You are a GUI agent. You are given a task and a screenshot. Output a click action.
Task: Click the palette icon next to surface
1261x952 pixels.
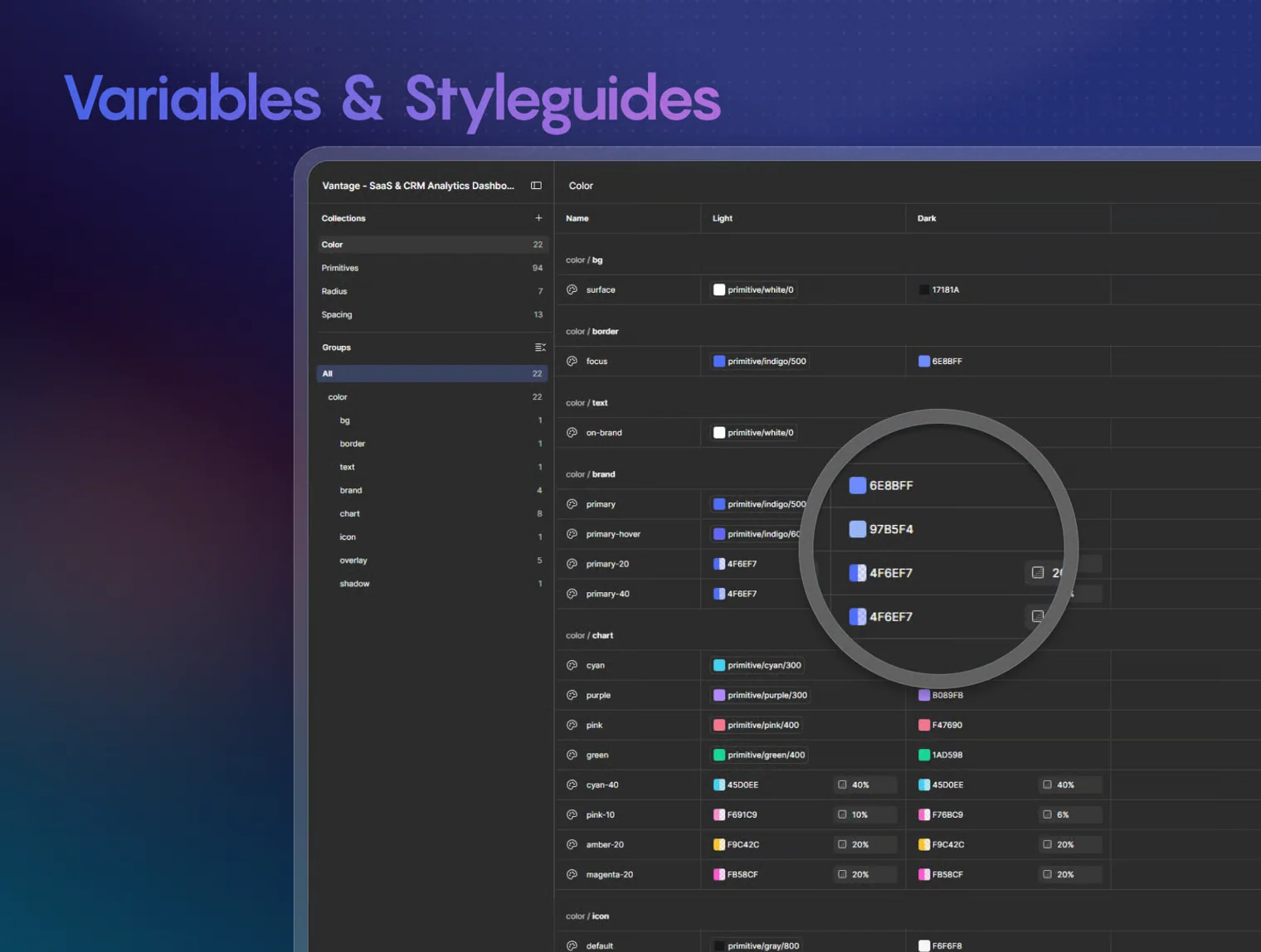tap(572, 290)
